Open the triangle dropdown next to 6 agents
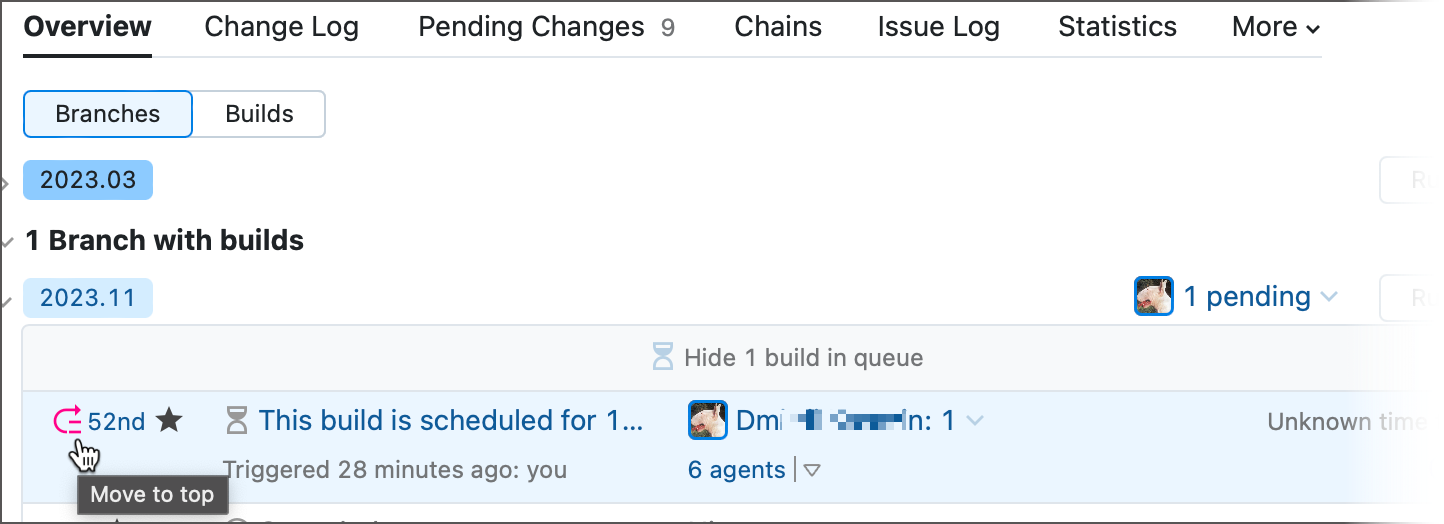This screenshot has width=1444, height=524. coord(812,470)
